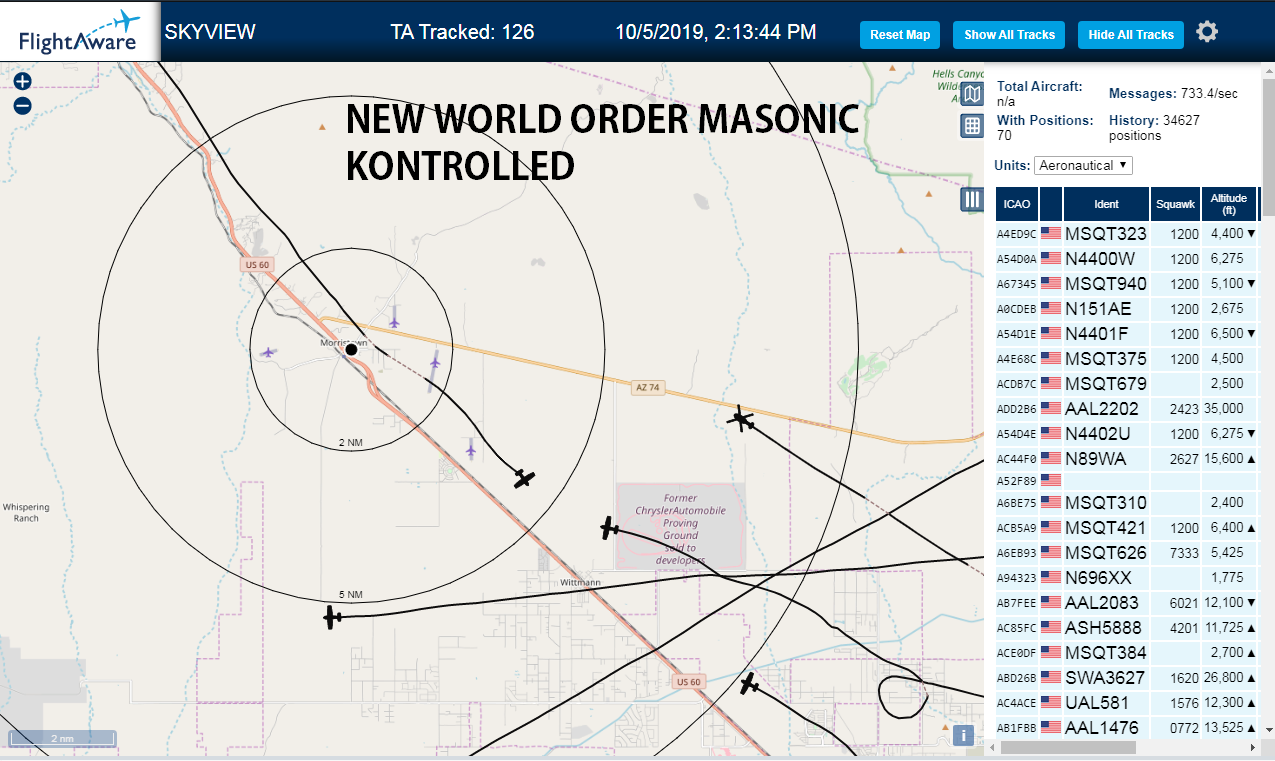Screen dimensions: 1275x761
Task: Click scroll right arrow under aircraft table
Action: click(x=1252, y=748)
